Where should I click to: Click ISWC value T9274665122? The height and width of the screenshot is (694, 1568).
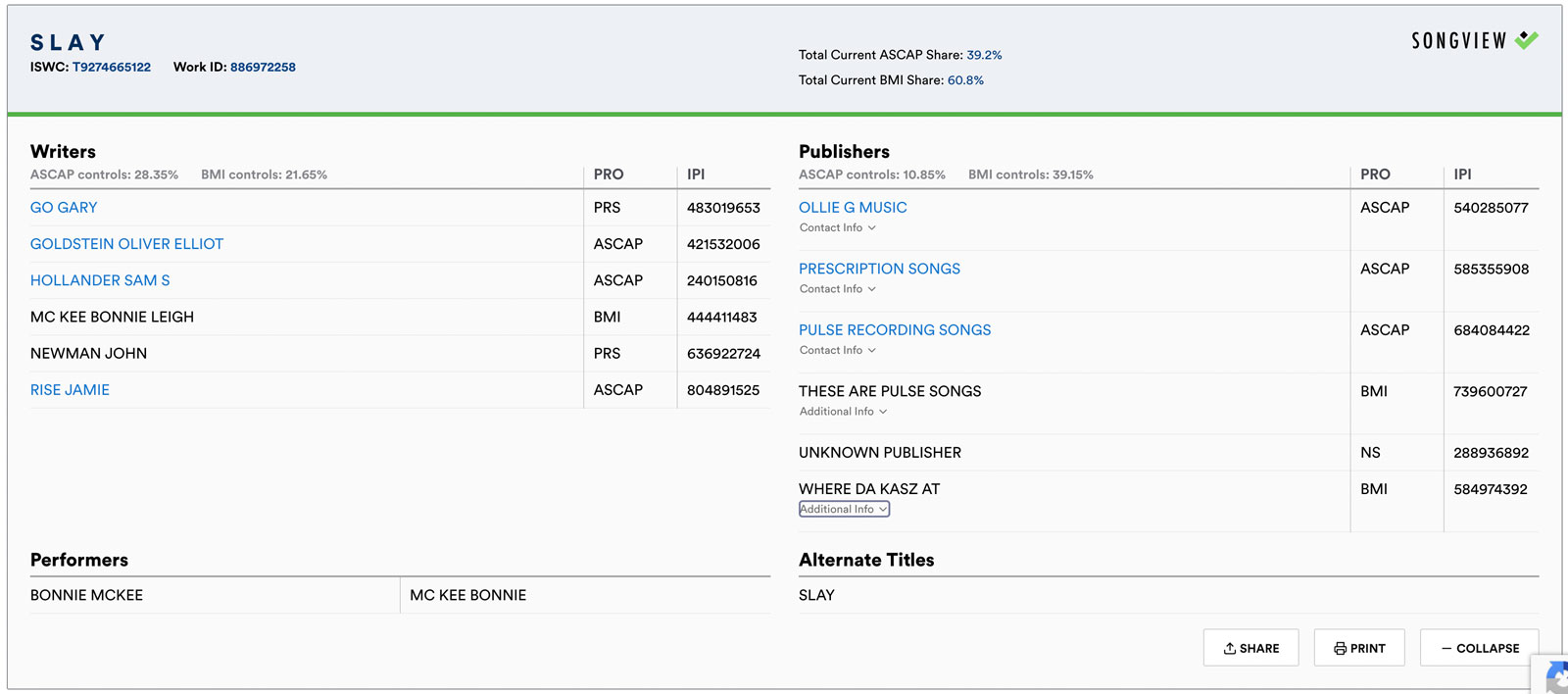click(112, 68)
